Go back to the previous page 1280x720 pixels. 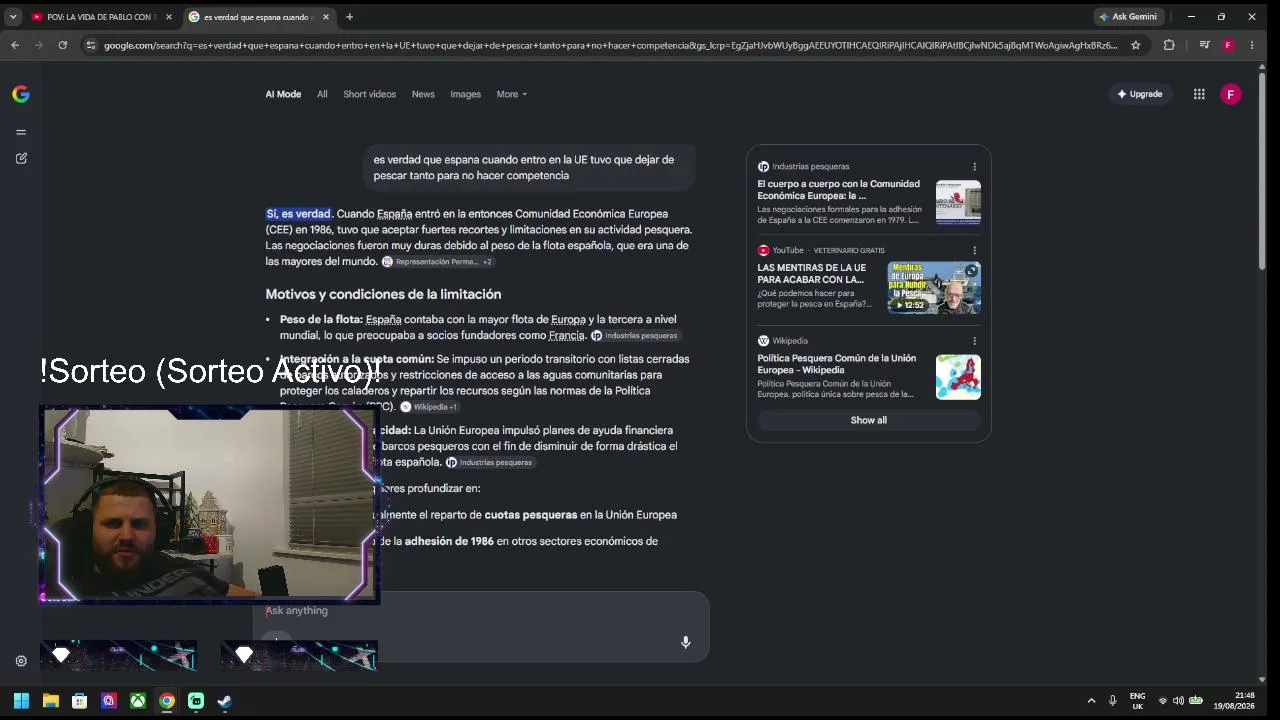tap(15, 45)
